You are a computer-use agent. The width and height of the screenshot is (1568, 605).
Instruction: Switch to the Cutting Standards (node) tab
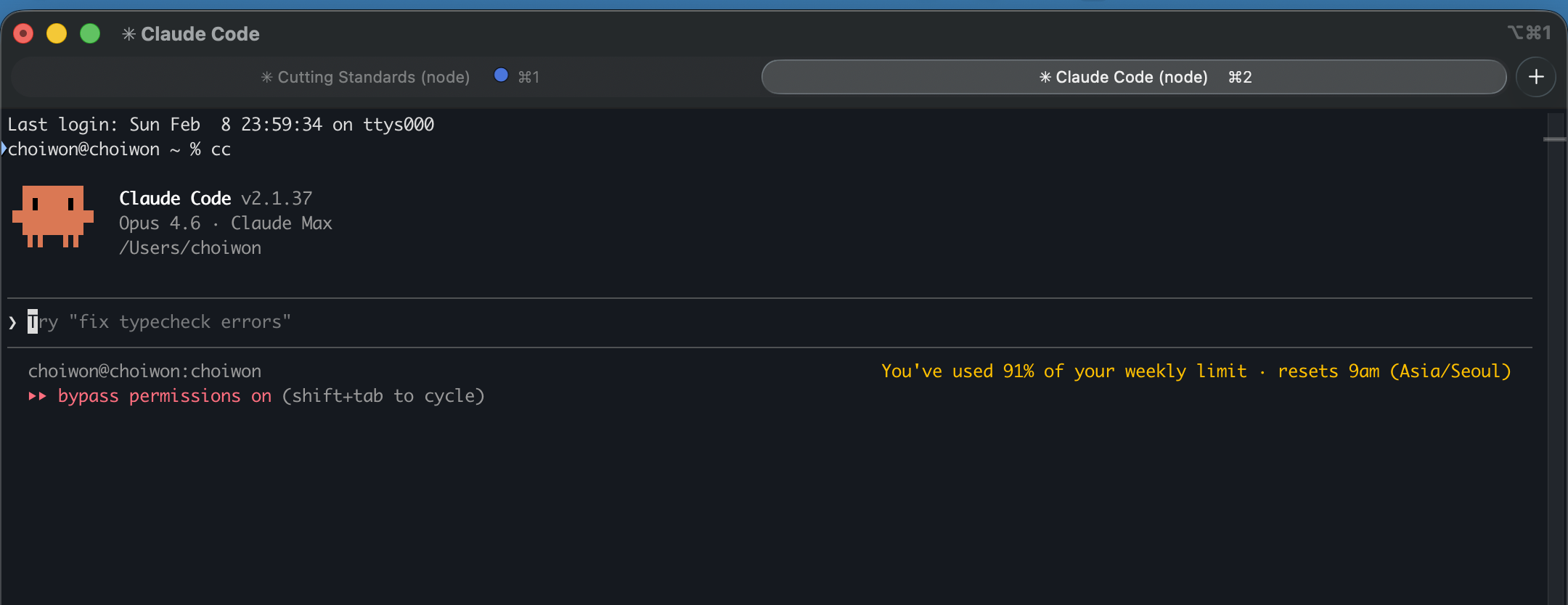click(373, 77)
